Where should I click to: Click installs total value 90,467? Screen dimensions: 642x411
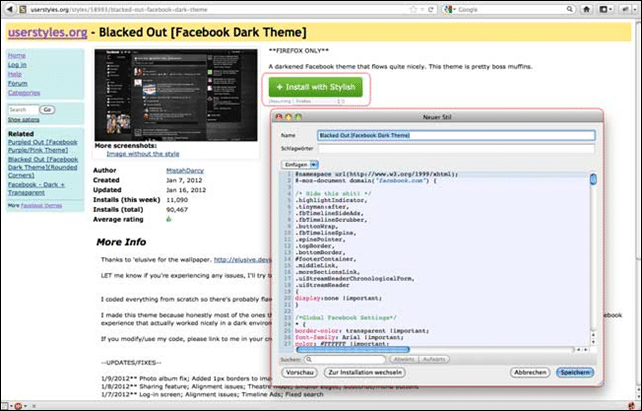(177, 210)
